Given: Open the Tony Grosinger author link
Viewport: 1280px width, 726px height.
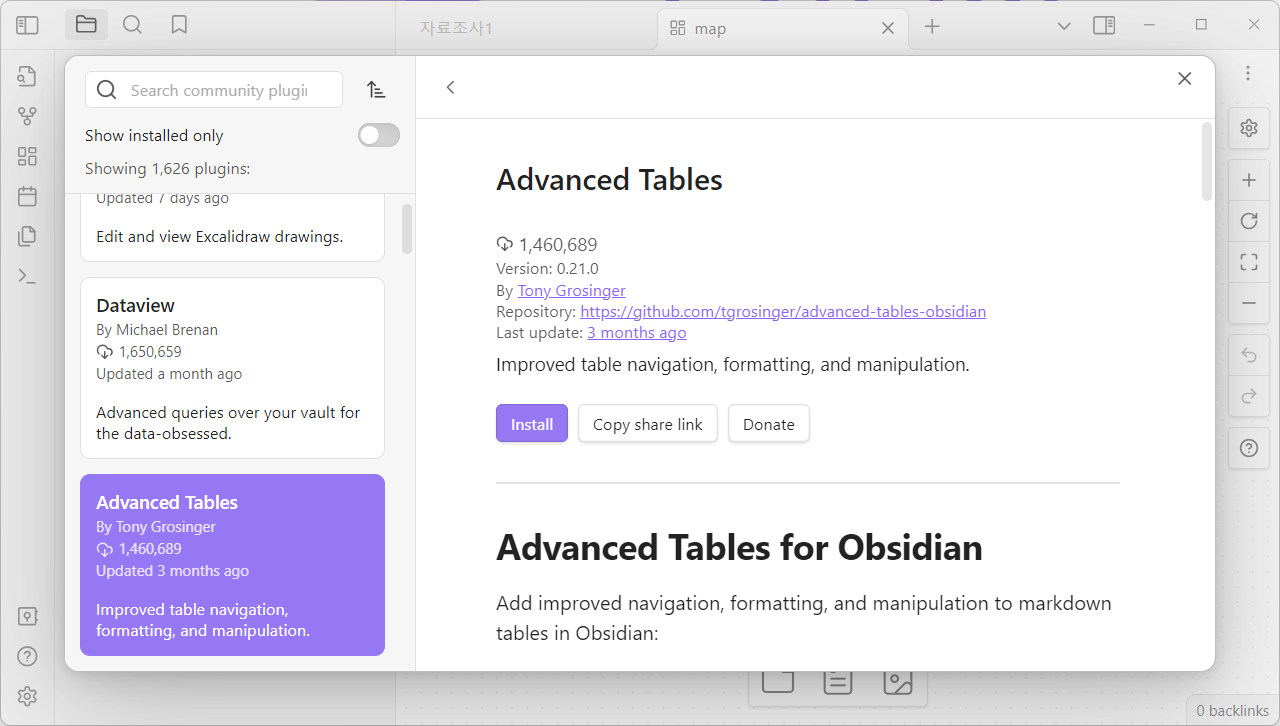Looking at the screenshot, I should pyautogui.click(x=572, y=290).
